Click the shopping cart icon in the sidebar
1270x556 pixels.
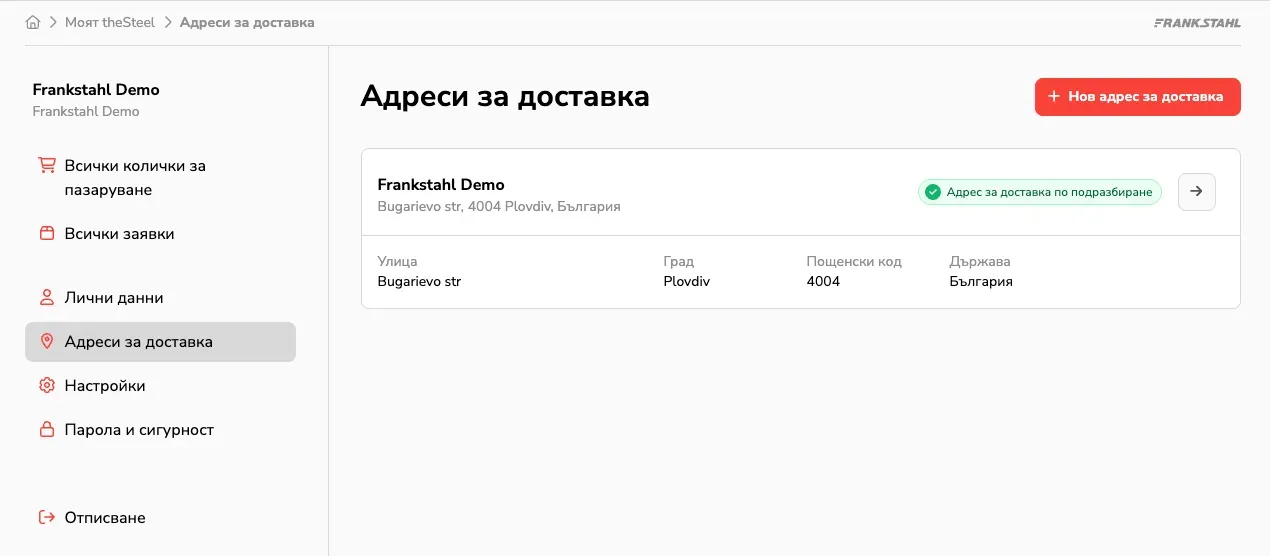(46, 165)
